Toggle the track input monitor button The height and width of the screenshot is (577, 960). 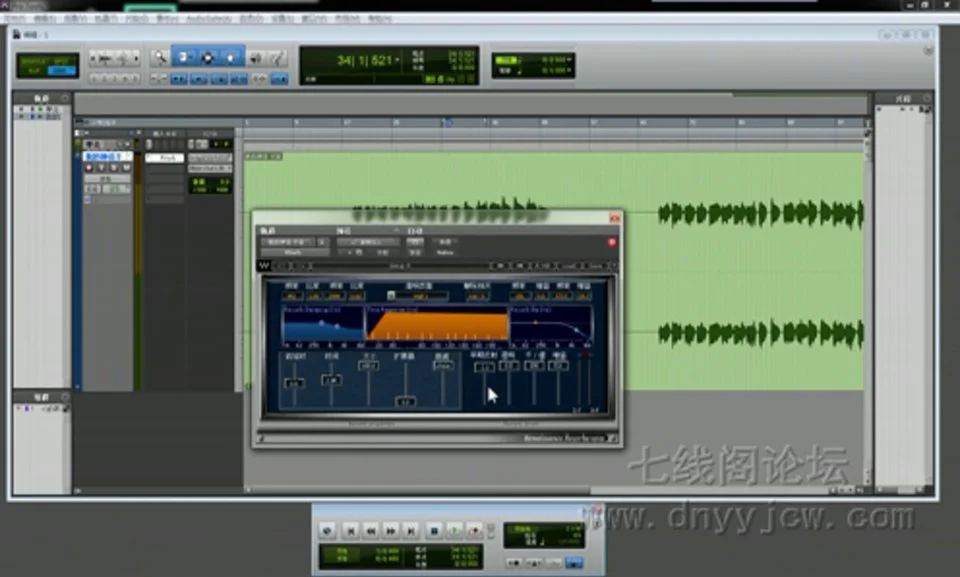click(x=102, y=168)
